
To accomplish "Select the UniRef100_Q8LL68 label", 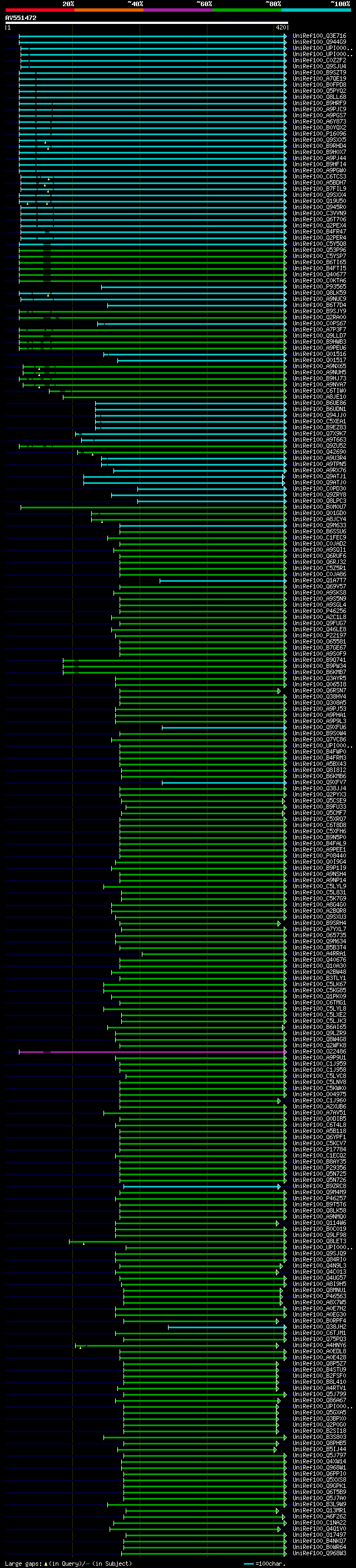I will (x=319, y=97).
